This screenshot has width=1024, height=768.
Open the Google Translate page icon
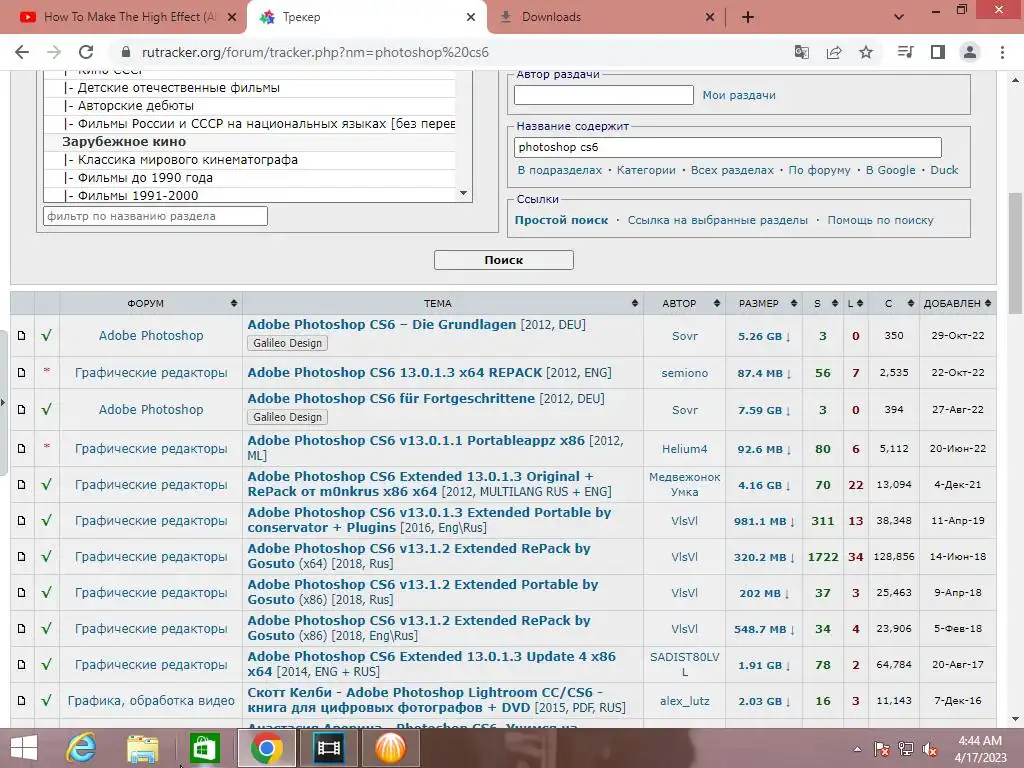click(801, 52)
